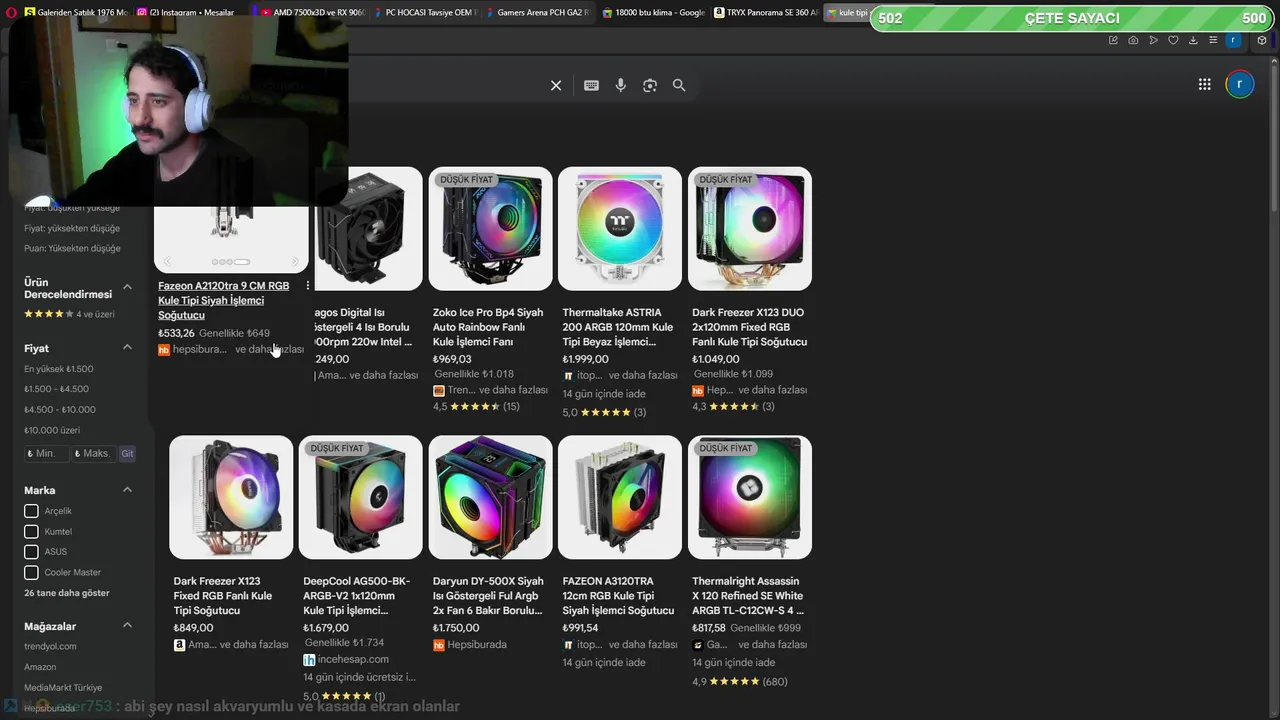Collapse the Marka filter section

click(127, 490)
